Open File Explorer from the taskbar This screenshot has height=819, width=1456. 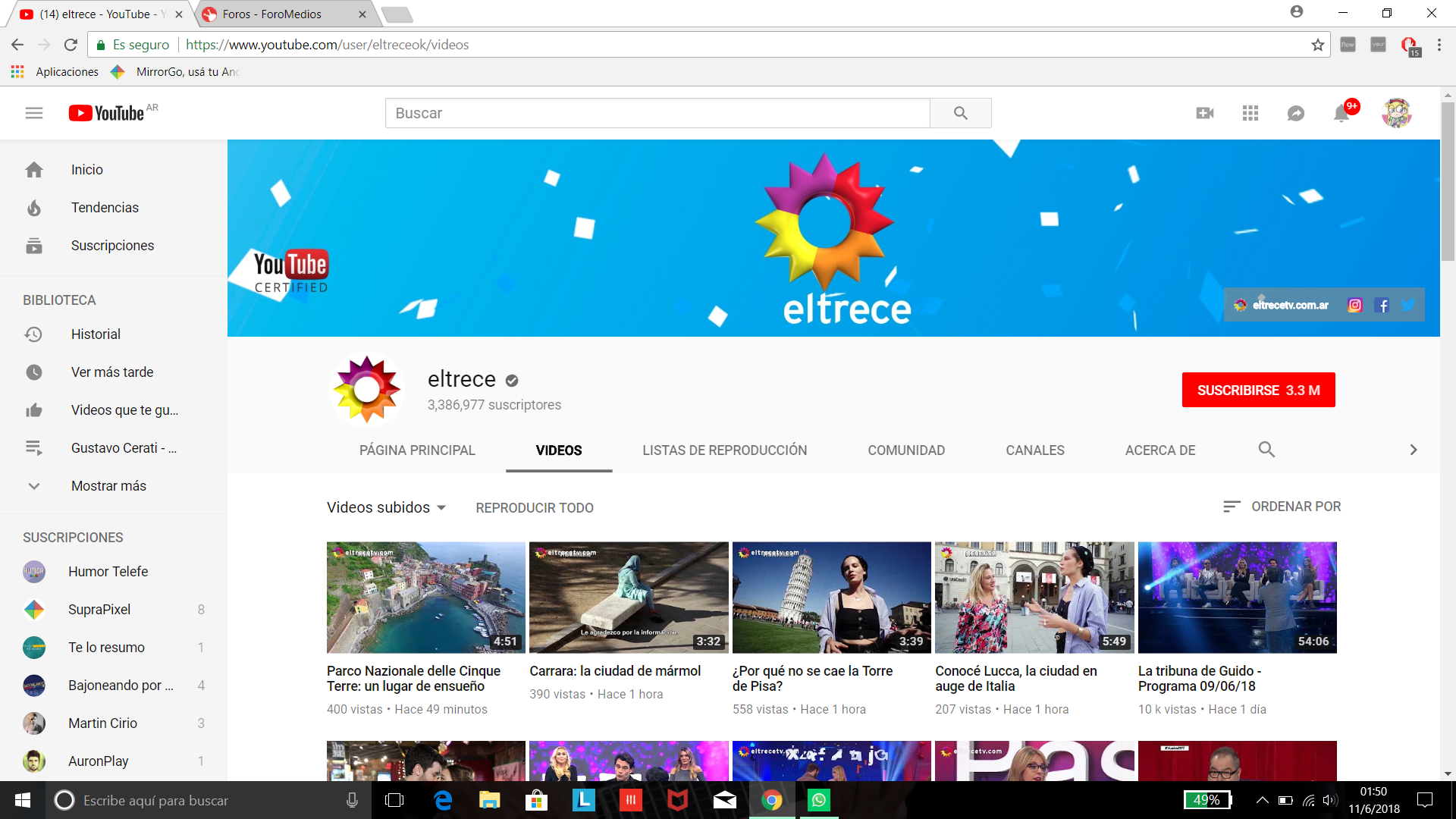pos(489,800)
